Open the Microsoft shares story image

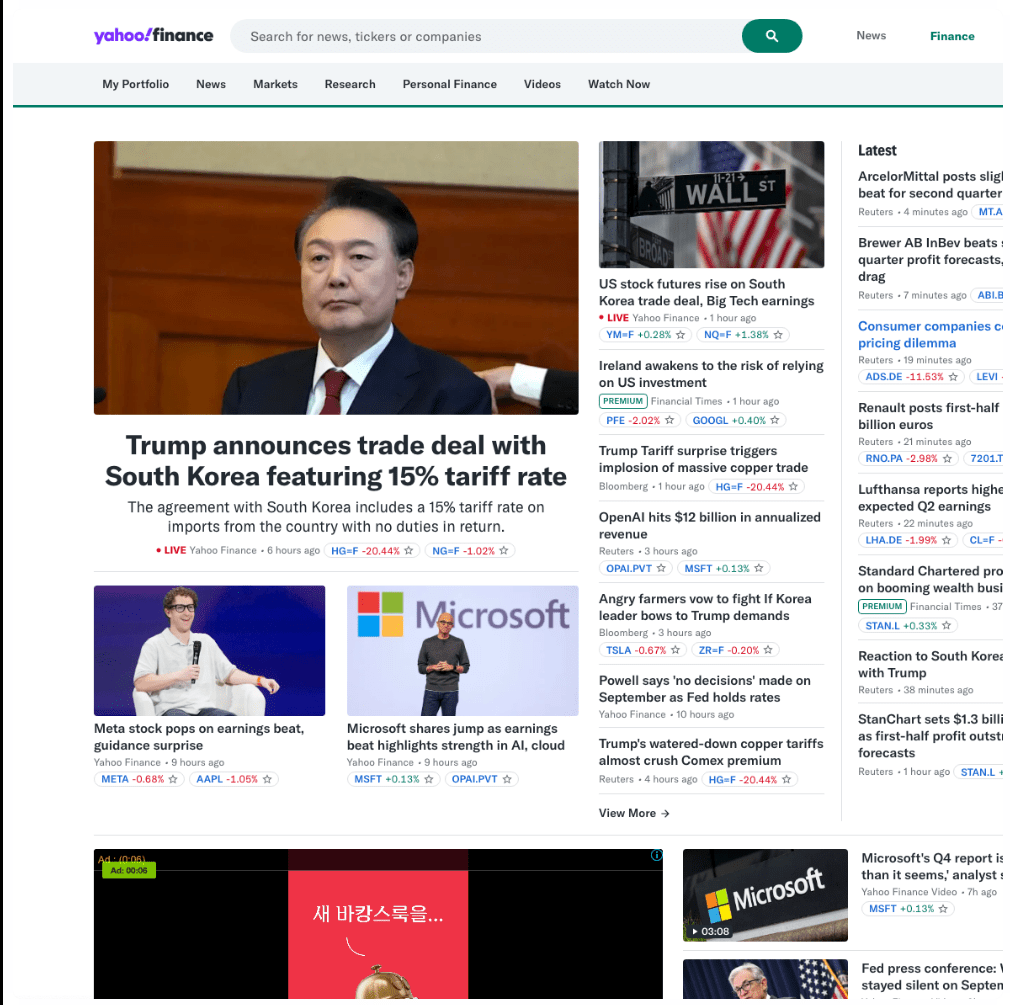462,651
